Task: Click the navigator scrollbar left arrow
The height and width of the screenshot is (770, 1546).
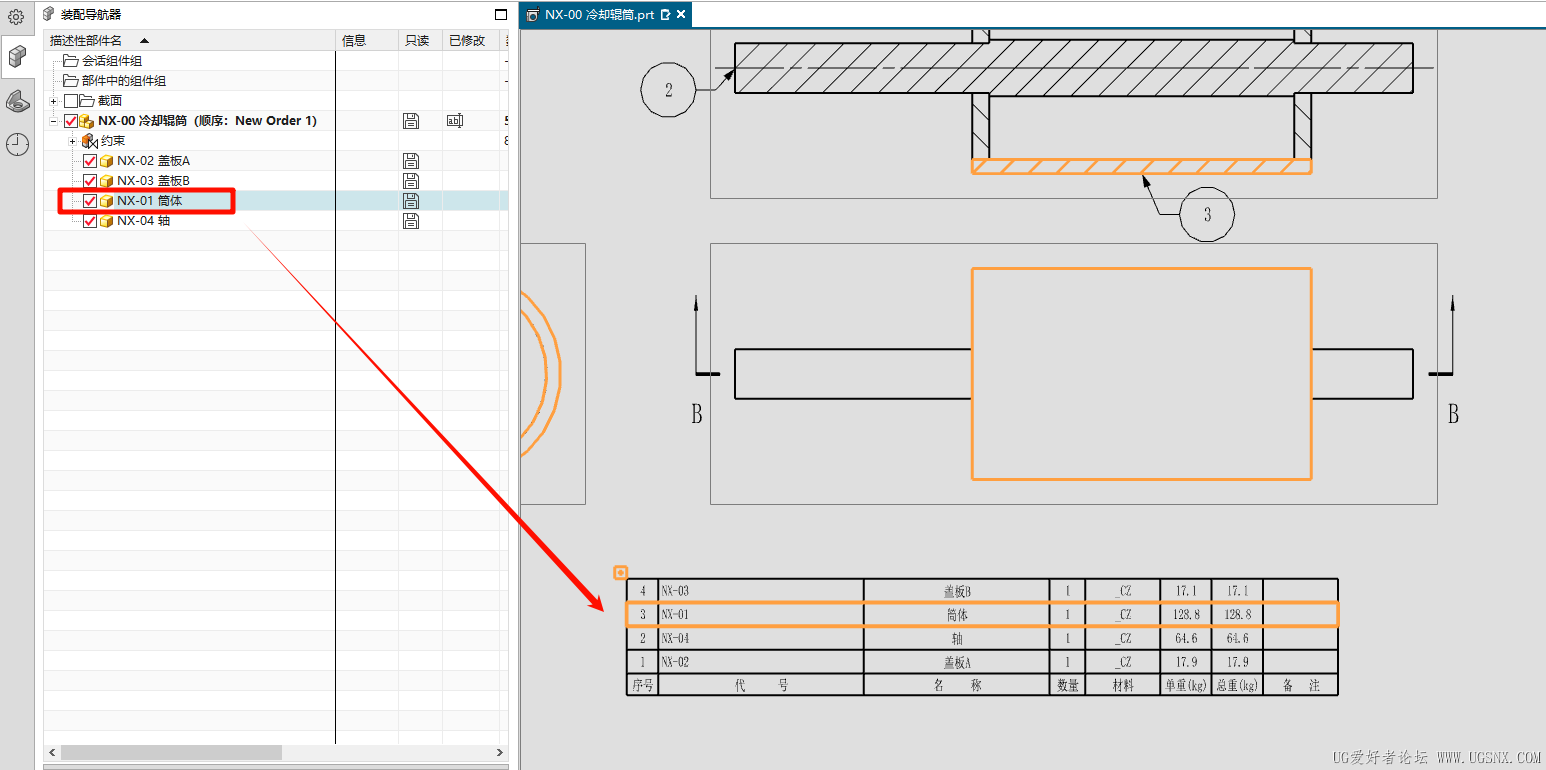Action: (x=52, y=752)
